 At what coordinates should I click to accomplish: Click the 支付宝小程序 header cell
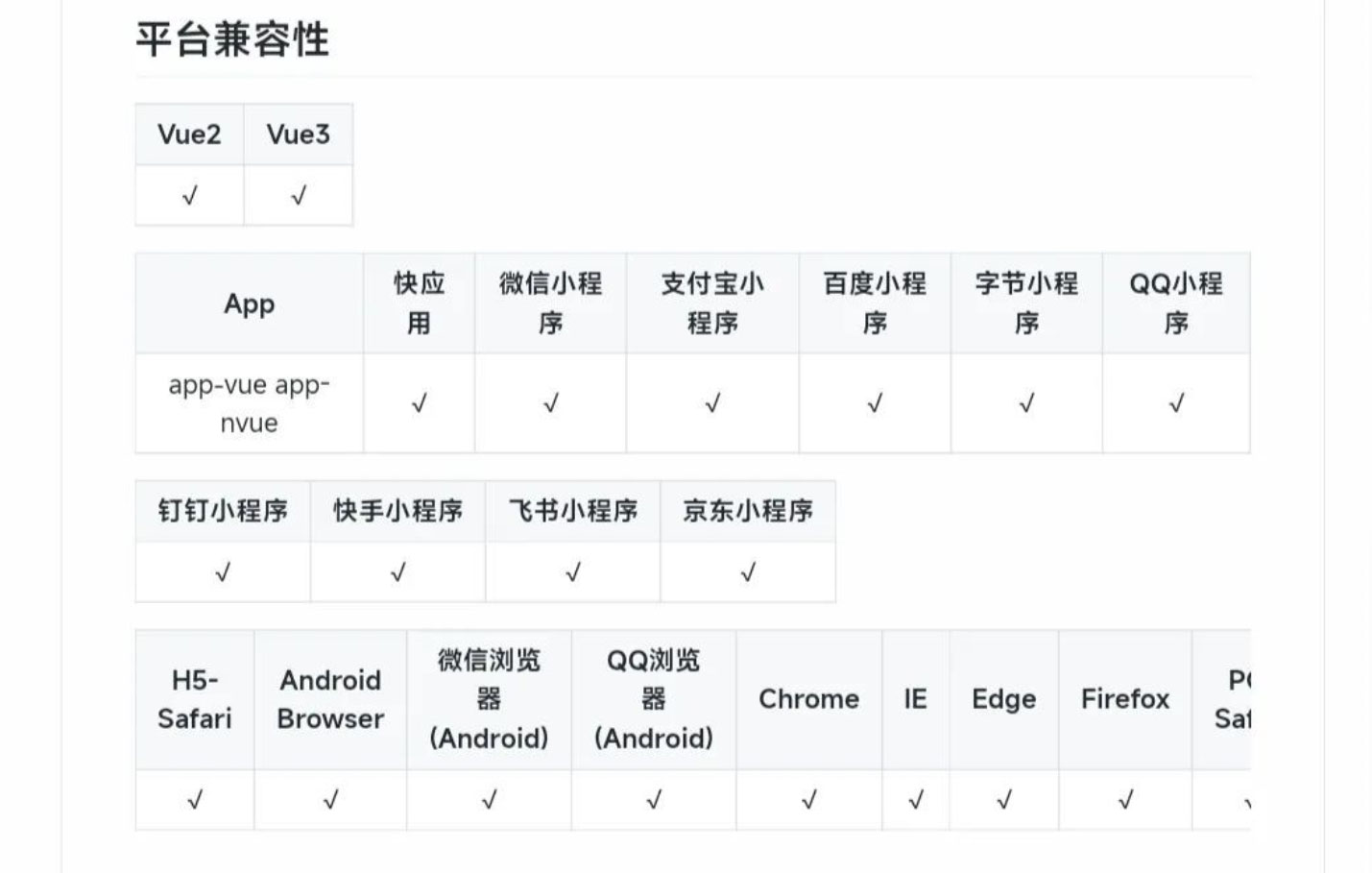tap(712, 303)
